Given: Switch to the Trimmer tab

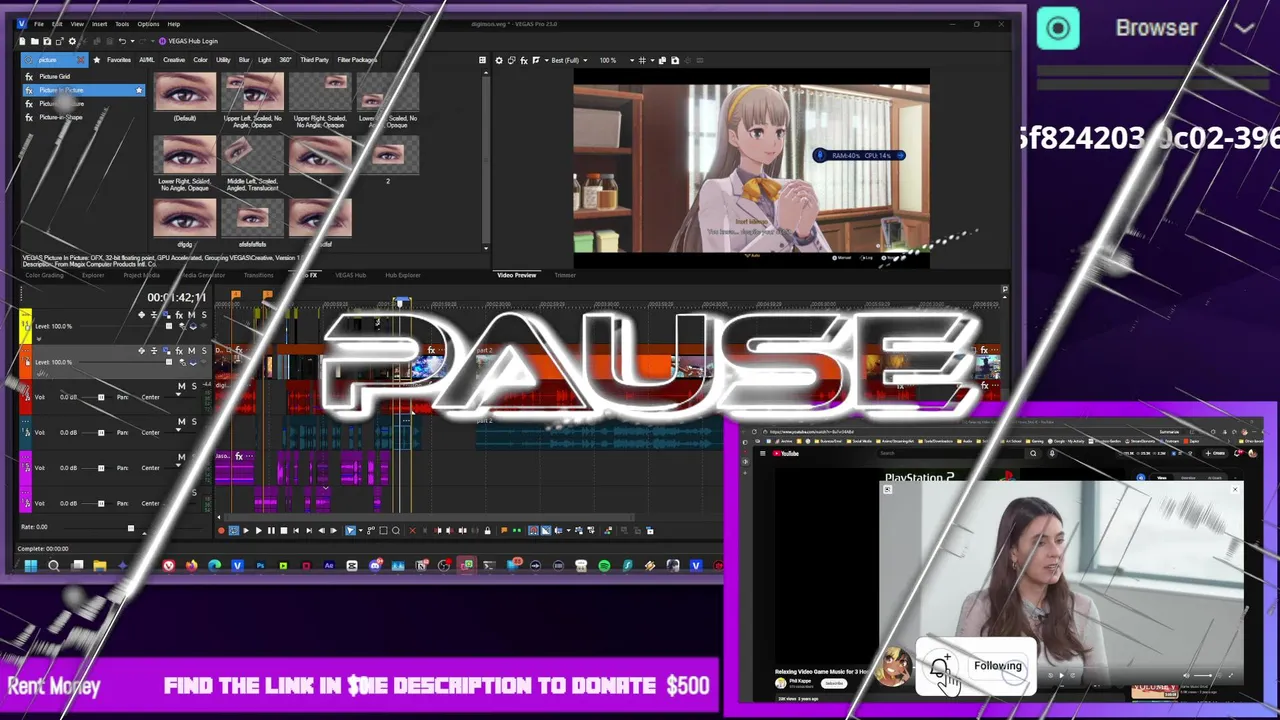Looking at the screenshot, I should [565, 275].
